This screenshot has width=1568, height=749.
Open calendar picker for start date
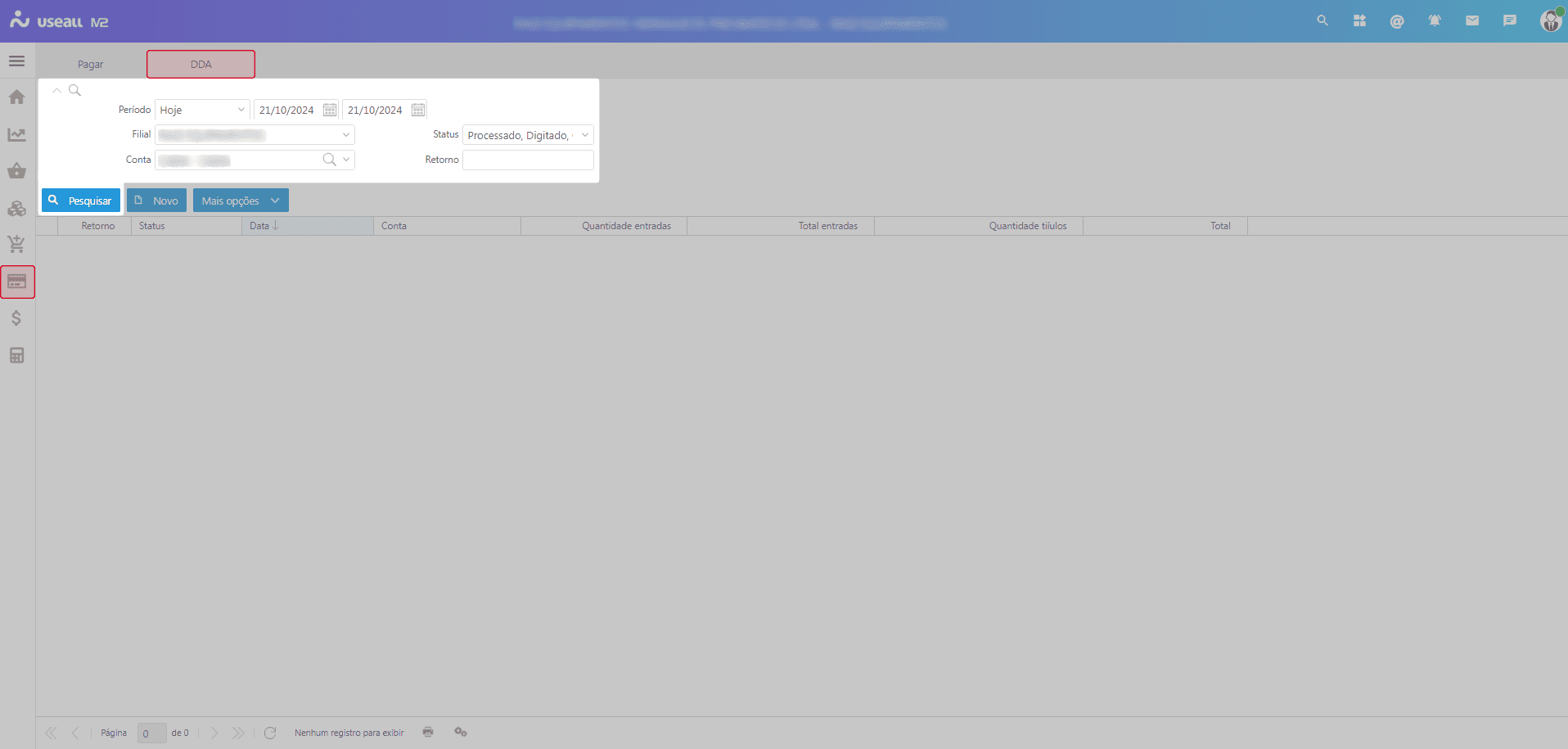330,110
